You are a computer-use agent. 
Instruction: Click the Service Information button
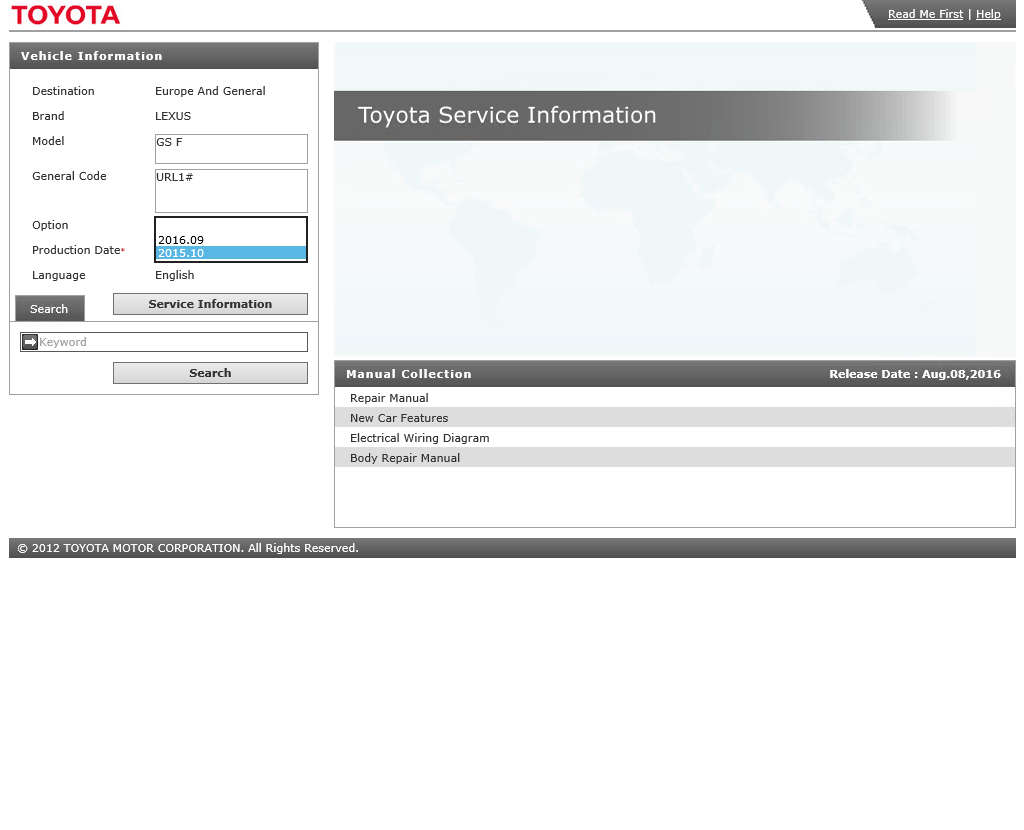[x=210, y=304]
